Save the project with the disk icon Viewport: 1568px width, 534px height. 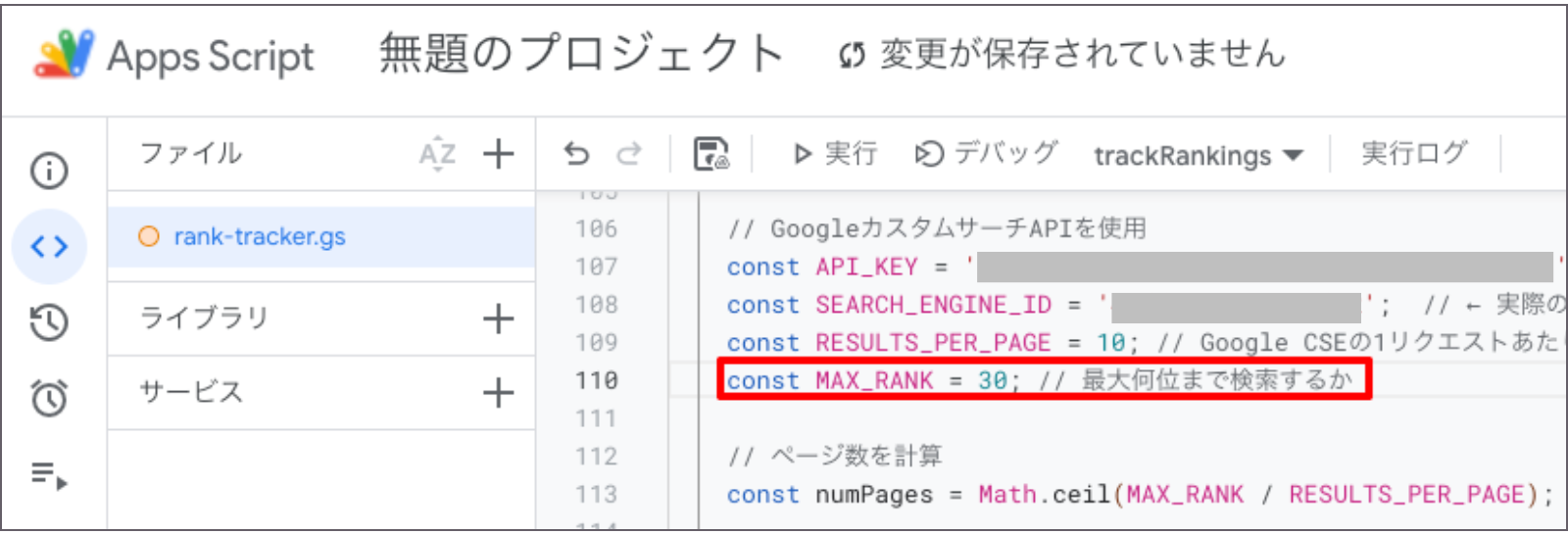click(x=711, y=154)
